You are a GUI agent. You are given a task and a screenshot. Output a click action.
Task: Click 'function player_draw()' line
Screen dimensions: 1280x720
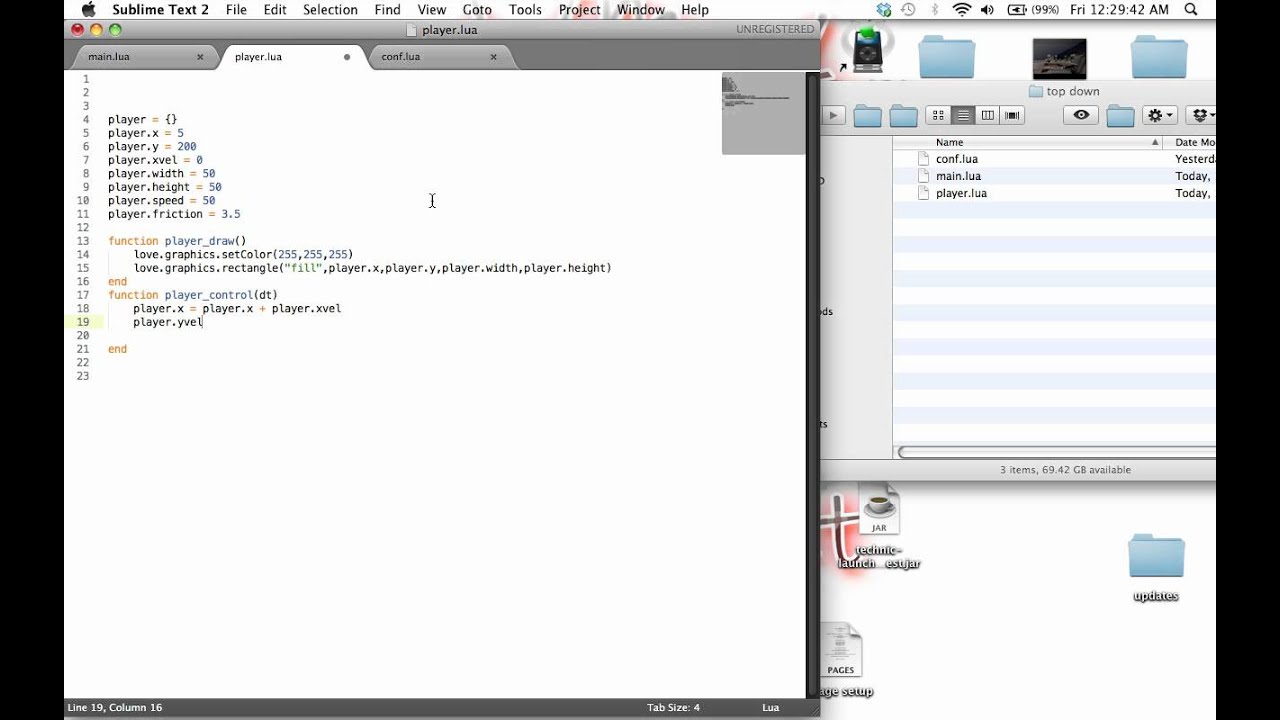177,241
